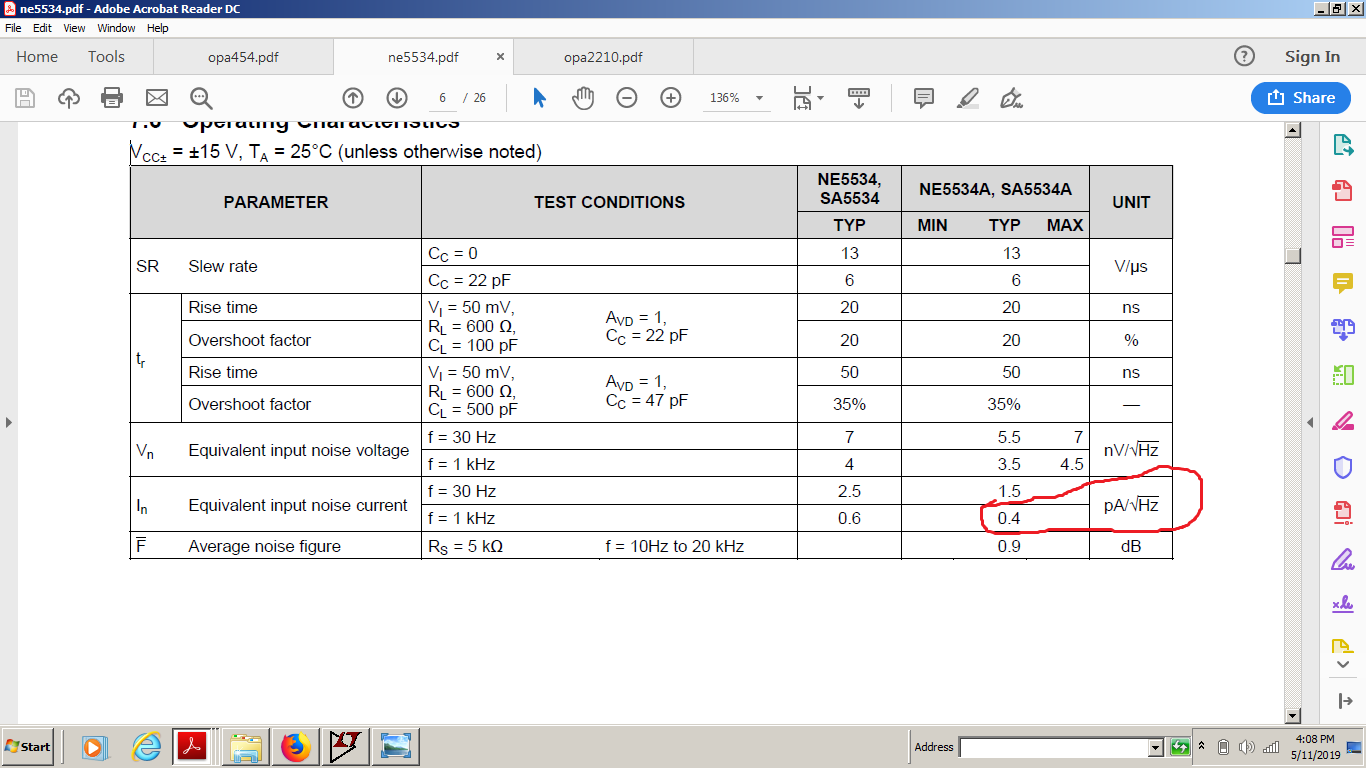Open Compress PDF tool in right pane

tap(1343, 513)
